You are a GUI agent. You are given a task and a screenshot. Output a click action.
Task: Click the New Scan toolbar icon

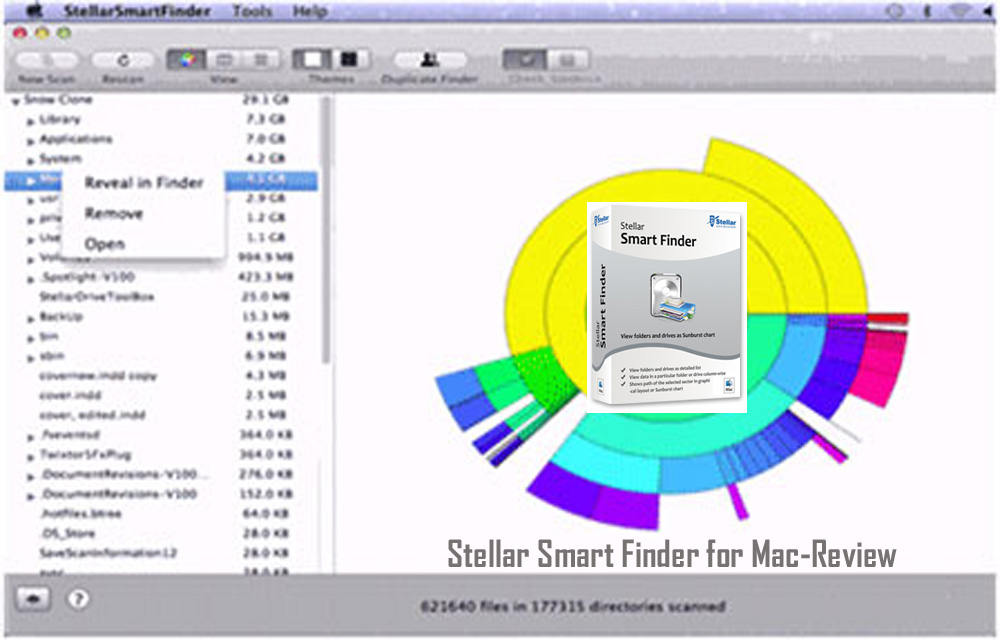pos(46,60)
